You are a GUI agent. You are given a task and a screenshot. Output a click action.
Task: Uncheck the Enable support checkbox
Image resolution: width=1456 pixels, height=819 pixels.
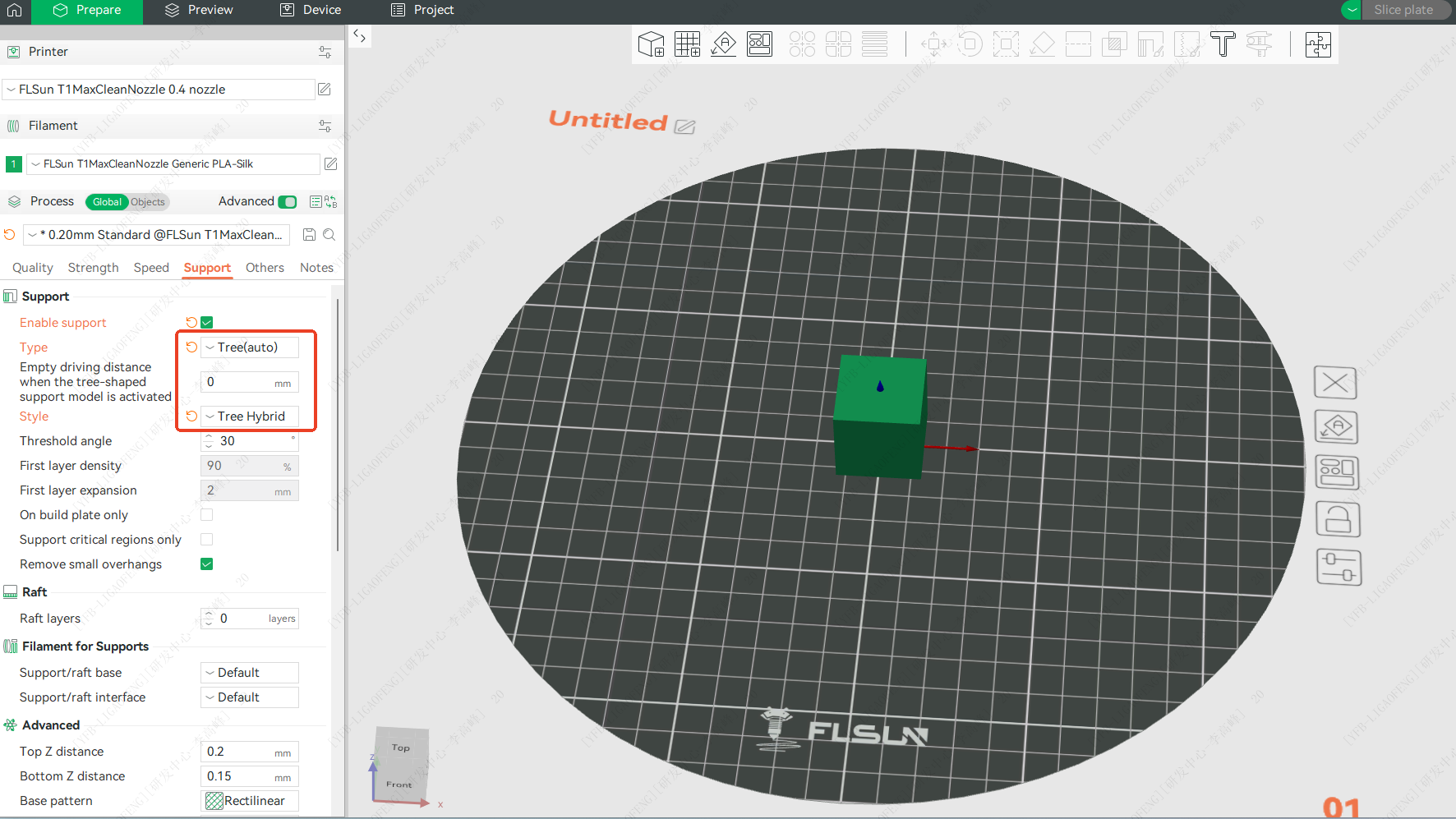pyautogui.click(x=207, y=323)
